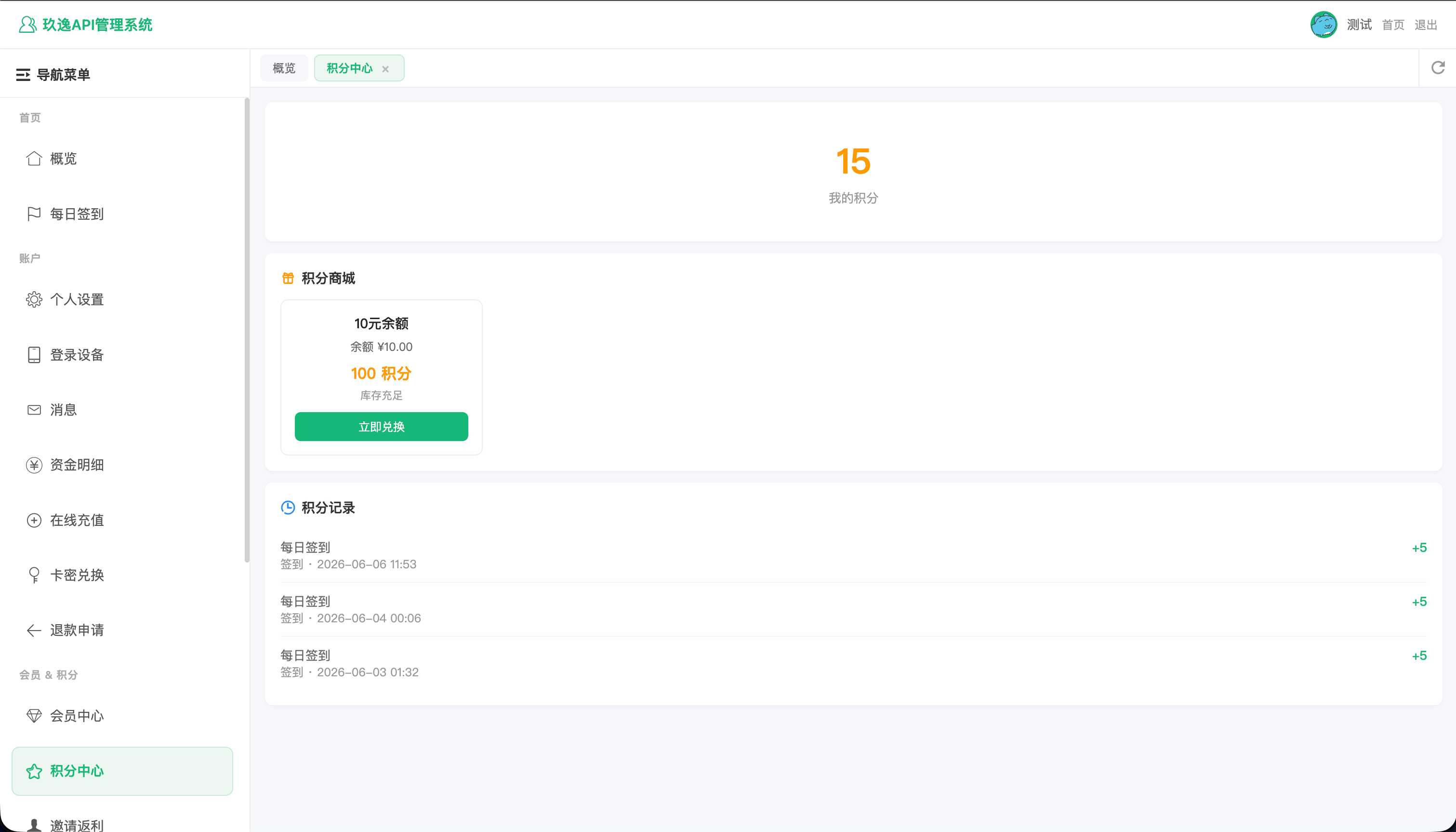Open 概览 in the sidebar menu

(122, 158)
